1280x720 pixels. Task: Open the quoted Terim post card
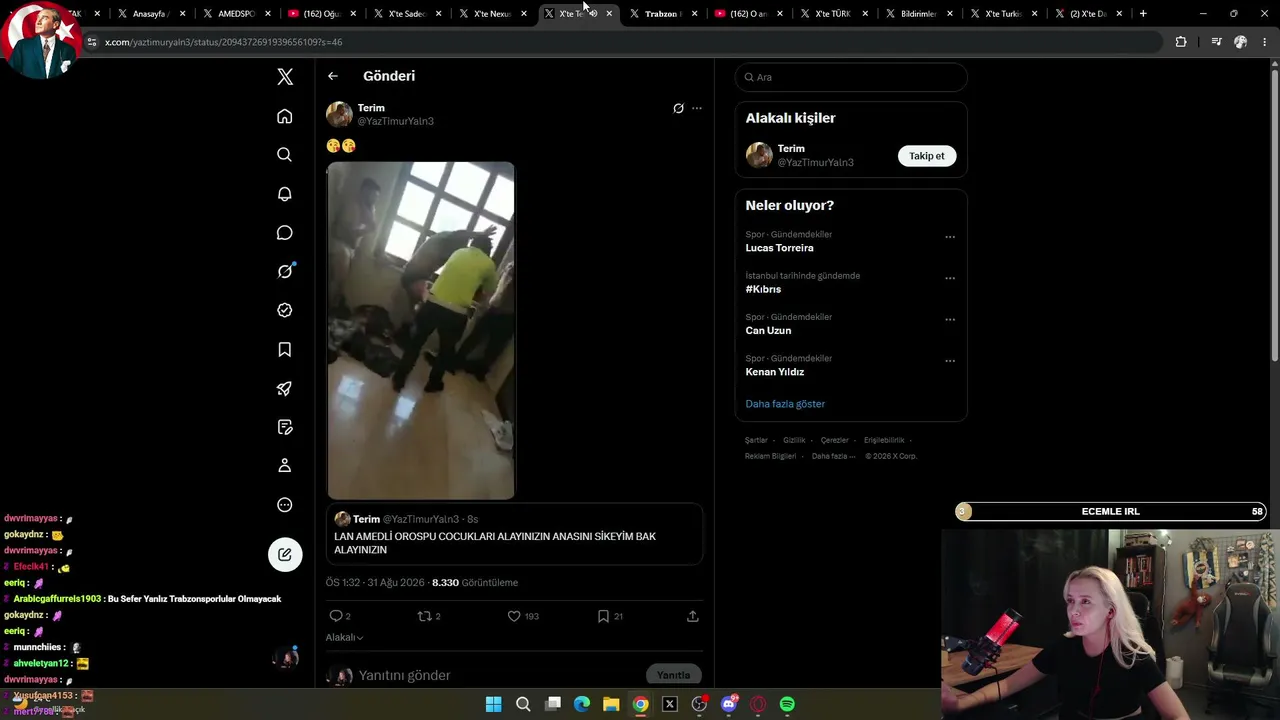click(514, 535)
